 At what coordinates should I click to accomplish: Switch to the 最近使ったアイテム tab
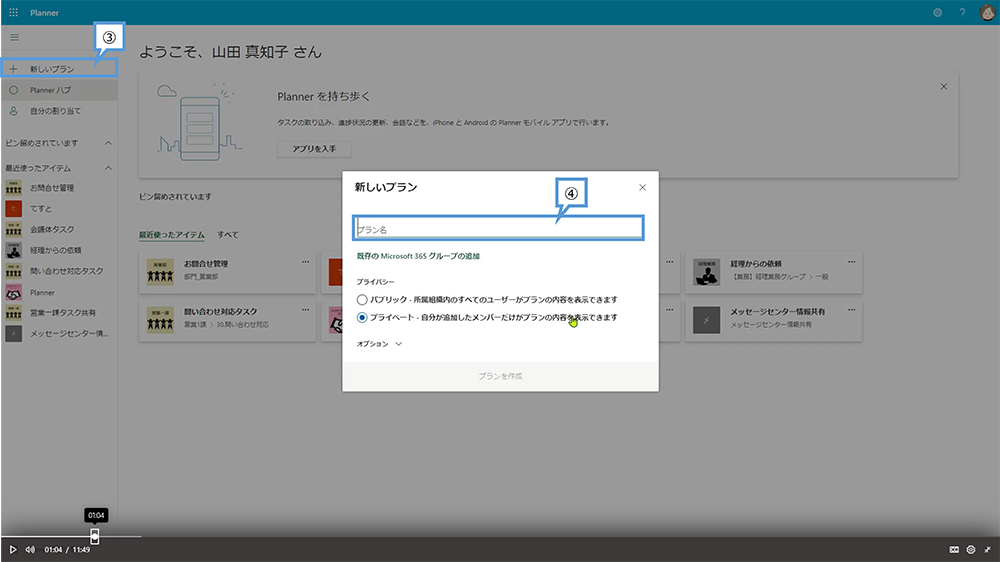(x=172, y=235)
